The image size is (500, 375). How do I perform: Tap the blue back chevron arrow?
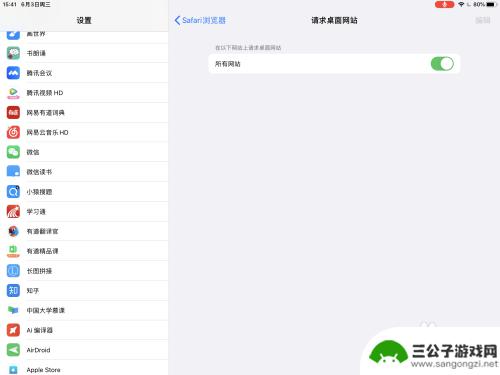177,20
